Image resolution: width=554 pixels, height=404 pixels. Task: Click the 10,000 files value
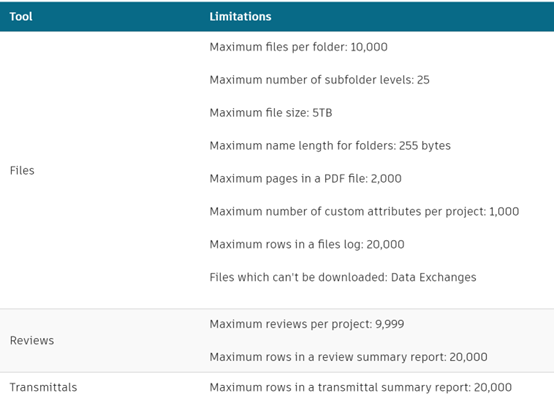click(369, 47)
